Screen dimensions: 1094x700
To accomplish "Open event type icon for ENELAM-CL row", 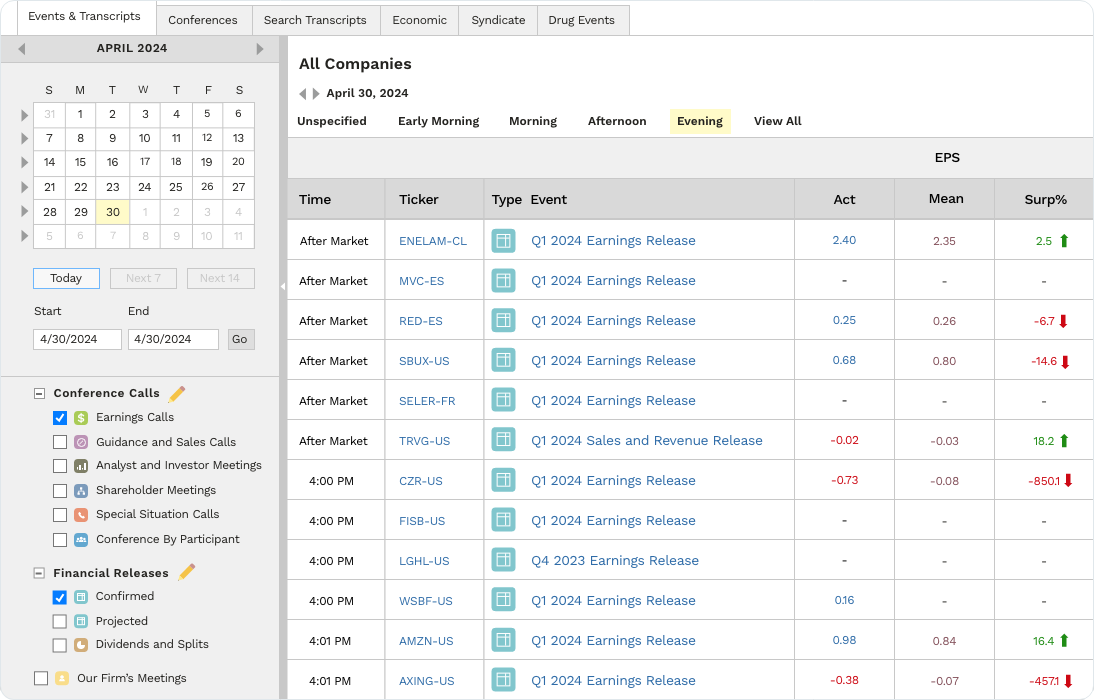I will point(503,241).
